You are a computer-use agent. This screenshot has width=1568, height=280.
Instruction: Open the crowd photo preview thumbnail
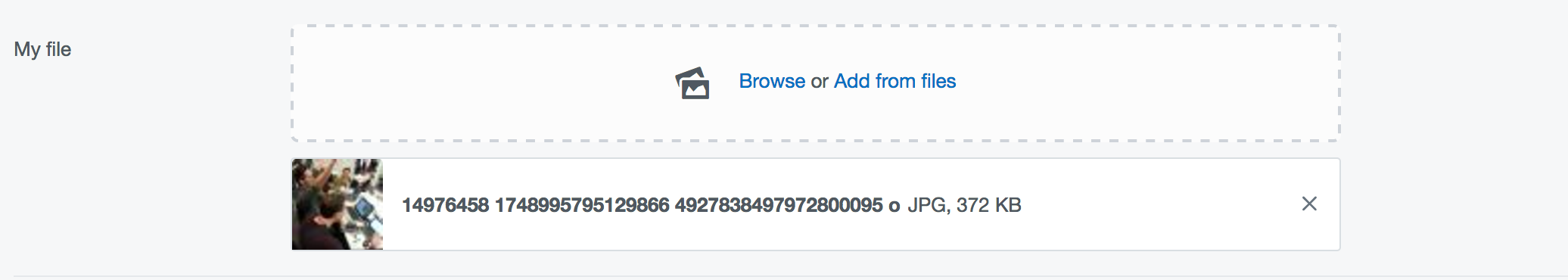click(x=338, y=204)
